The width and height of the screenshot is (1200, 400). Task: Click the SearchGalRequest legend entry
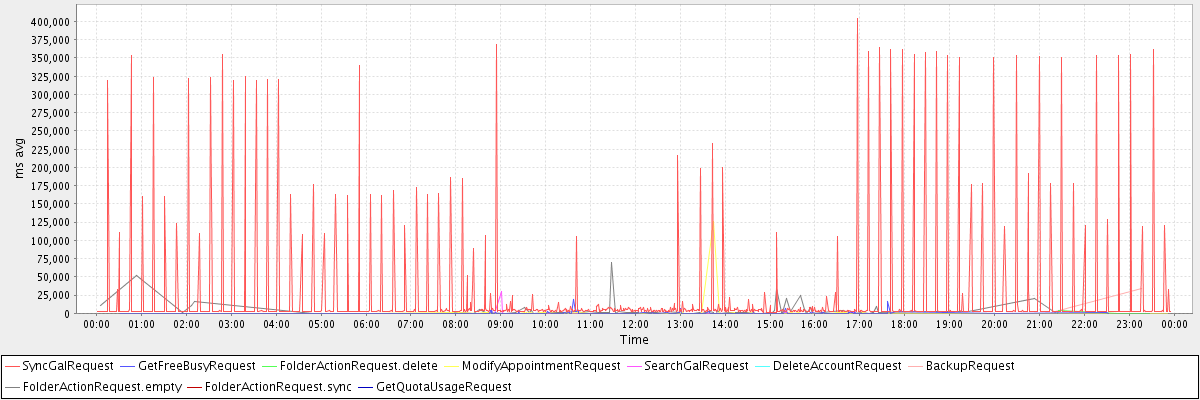696,366
